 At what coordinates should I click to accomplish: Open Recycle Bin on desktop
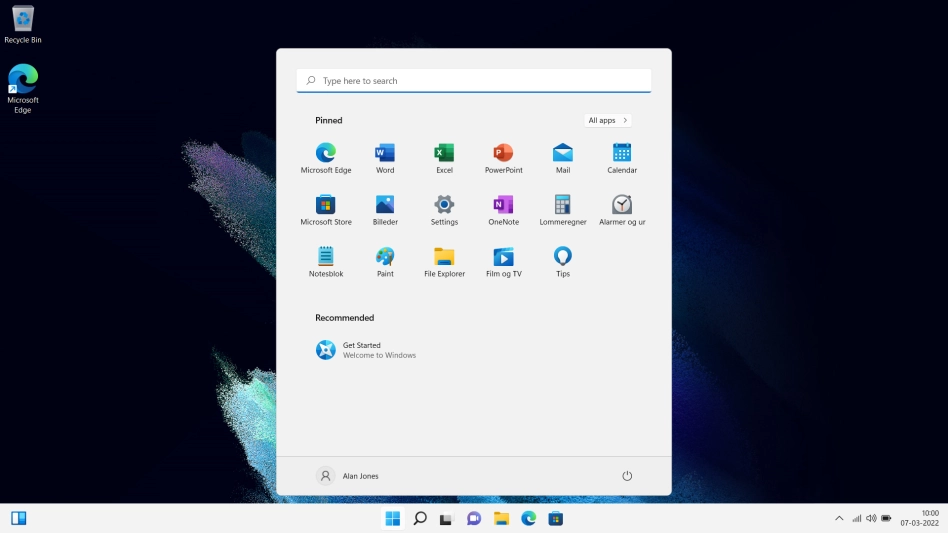(23, 24)
